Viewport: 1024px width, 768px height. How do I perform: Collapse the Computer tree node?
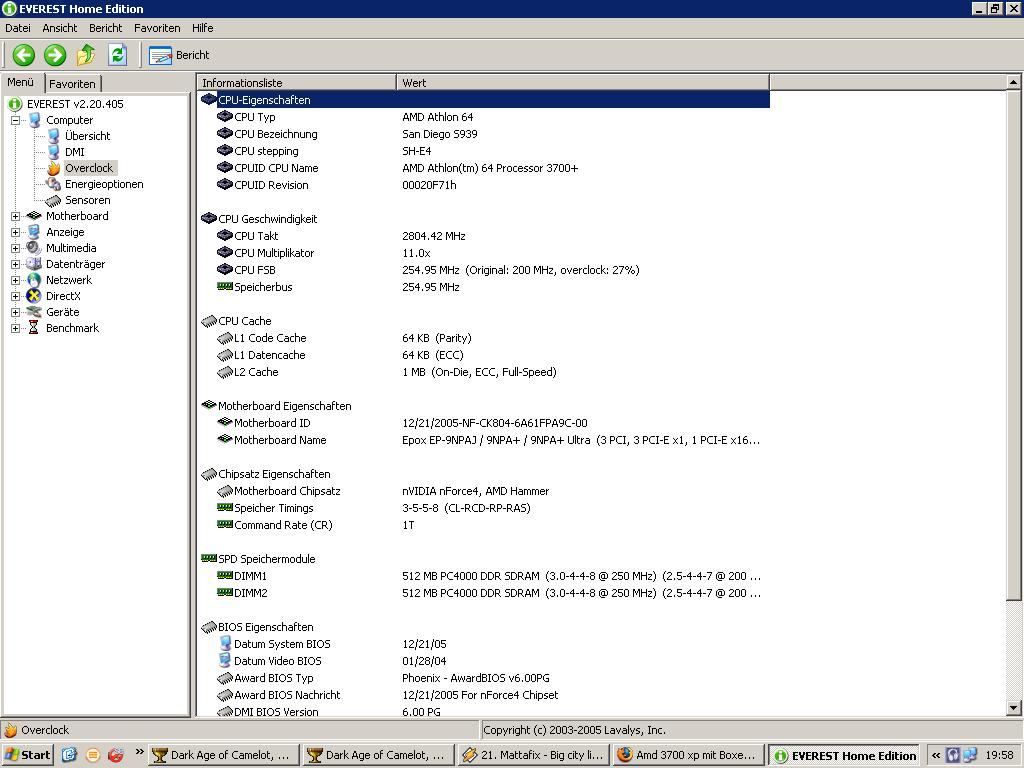click(16, 120)
